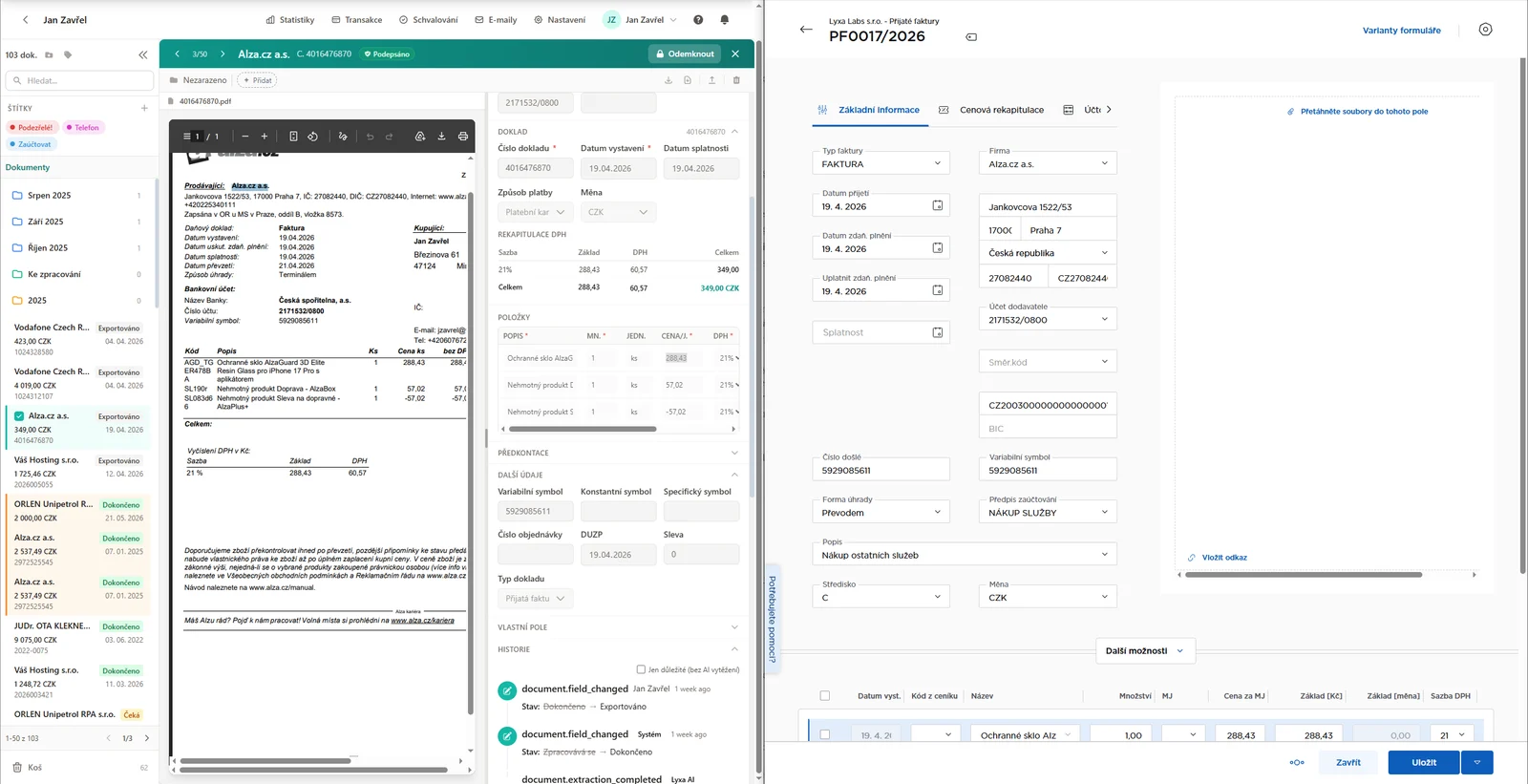Image resolution: width=1528 pixels, height=784 pixels.
Task: Open Schvalování in top navigation
Action: [x=429, y=20]
